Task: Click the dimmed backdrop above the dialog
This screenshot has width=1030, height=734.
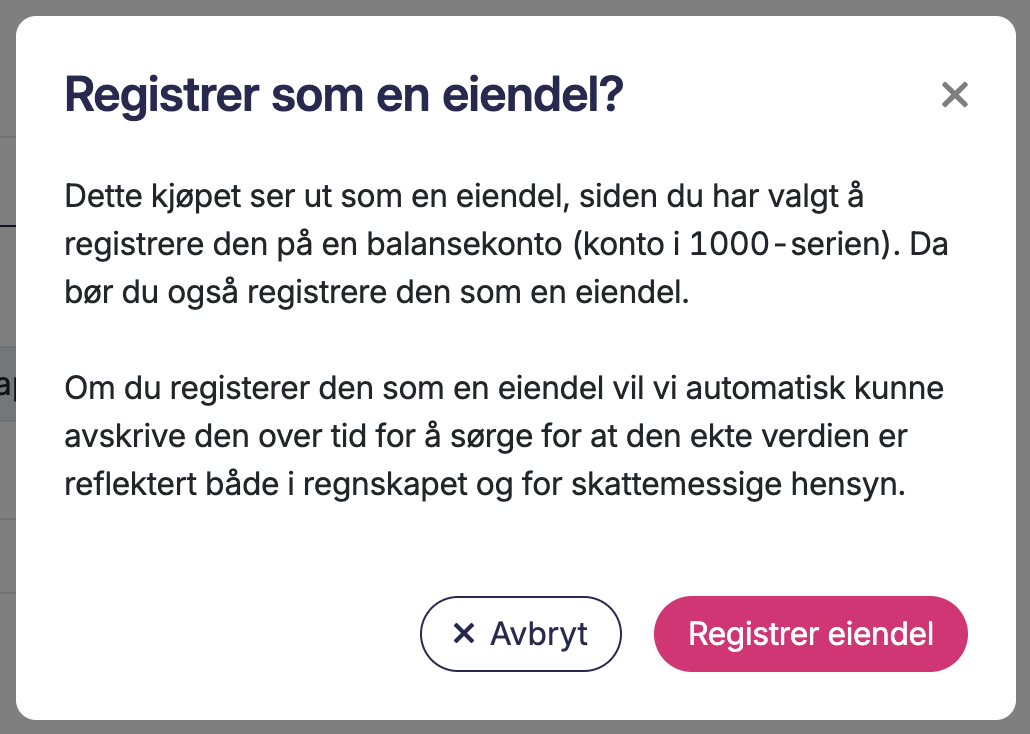Action: [x=515, y=7]
